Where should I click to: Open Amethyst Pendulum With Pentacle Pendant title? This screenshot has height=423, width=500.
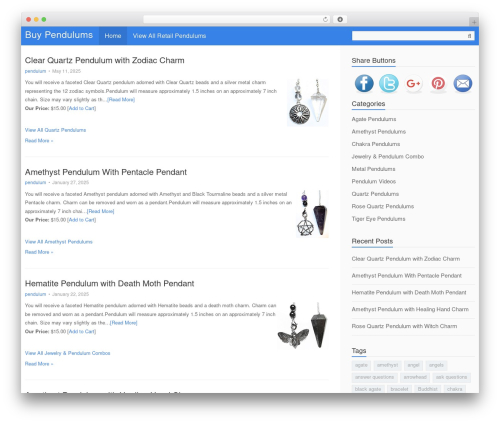click(106, 172)
